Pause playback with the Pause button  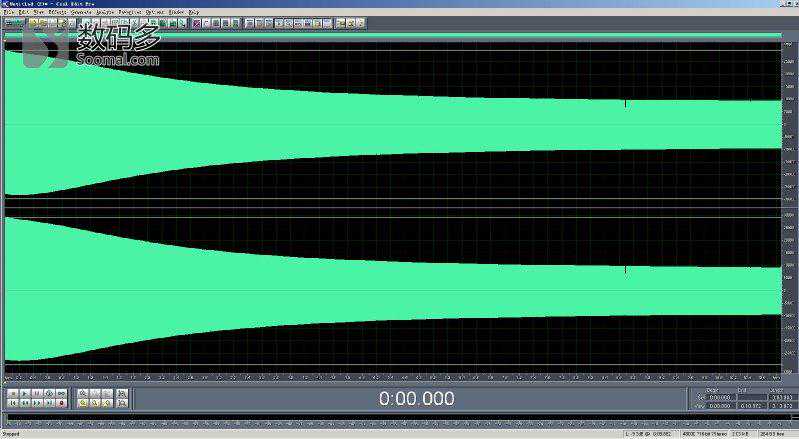tap(37, 394)
